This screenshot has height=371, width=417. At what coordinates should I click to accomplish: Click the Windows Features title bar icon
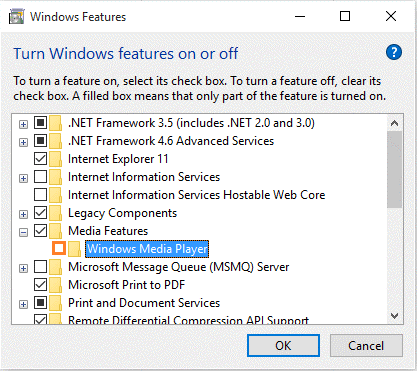16,17
